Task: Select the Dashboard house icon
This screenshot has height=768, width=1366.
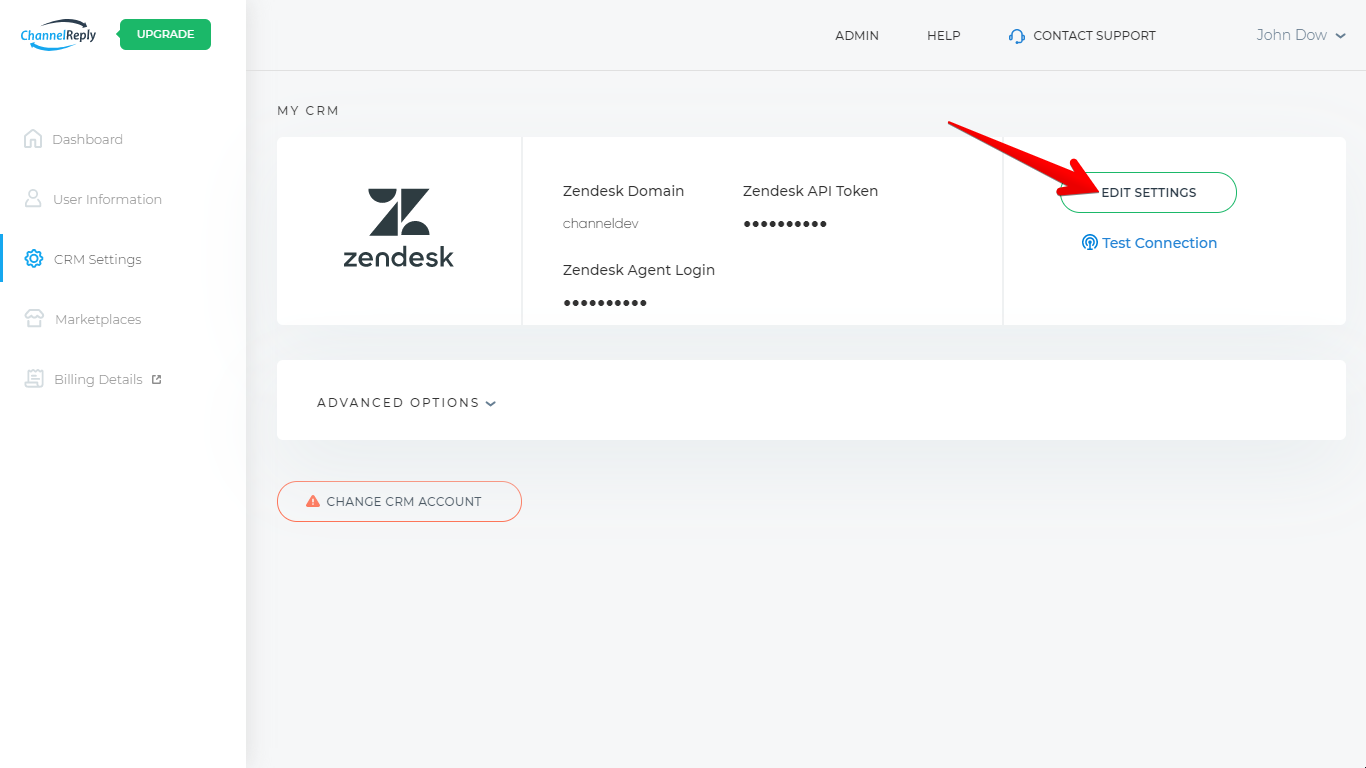Action: [33, 139]
